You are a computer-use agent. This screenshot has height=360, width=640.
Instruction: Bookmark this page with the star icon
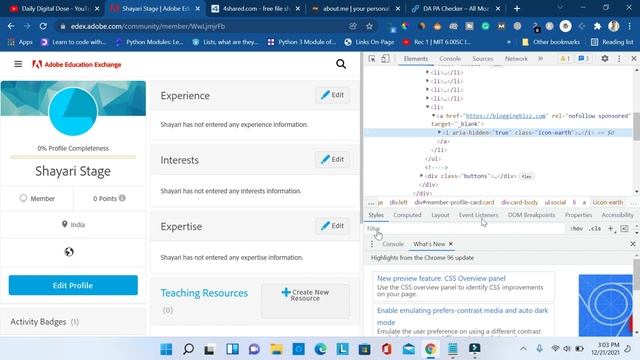369,26
